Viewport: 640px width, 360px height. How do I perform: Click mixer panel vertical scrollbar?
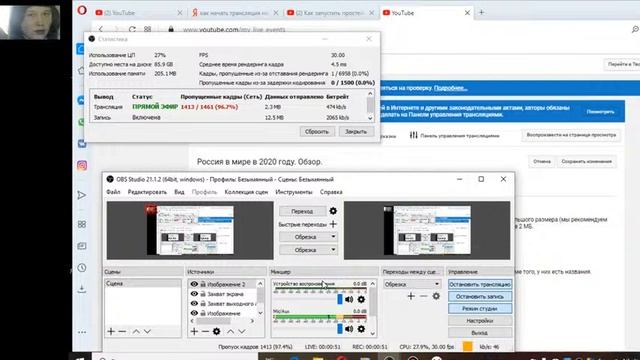[x=373, y=308]
